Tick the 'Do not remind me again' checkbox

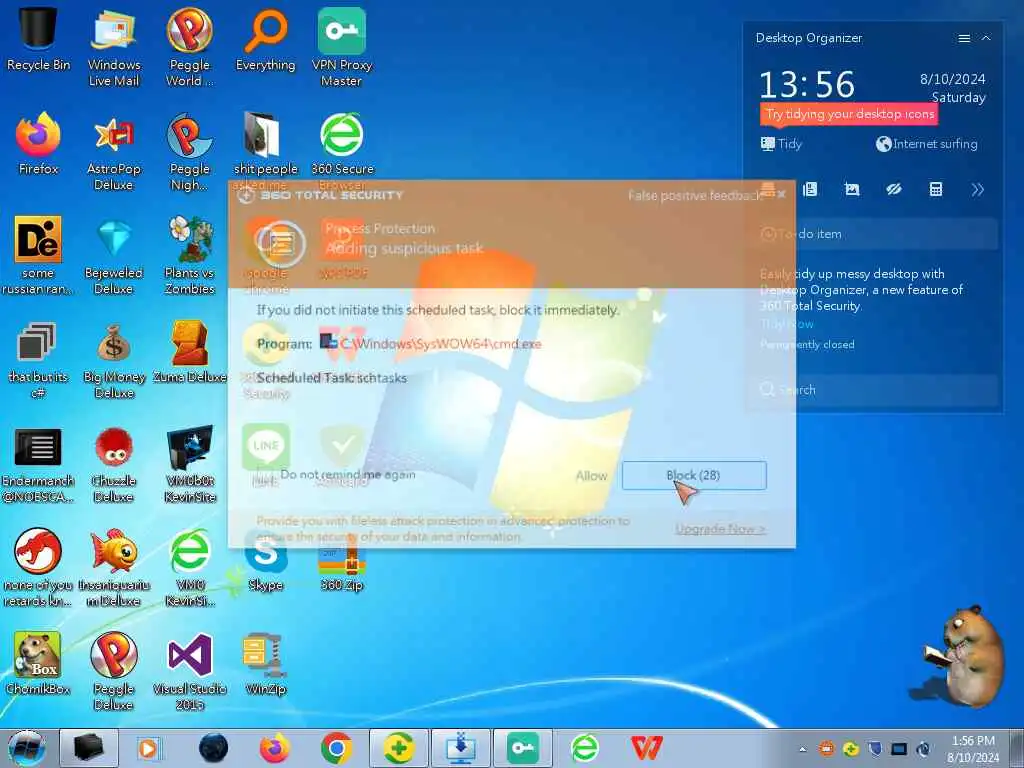click(x=264, y=475)
